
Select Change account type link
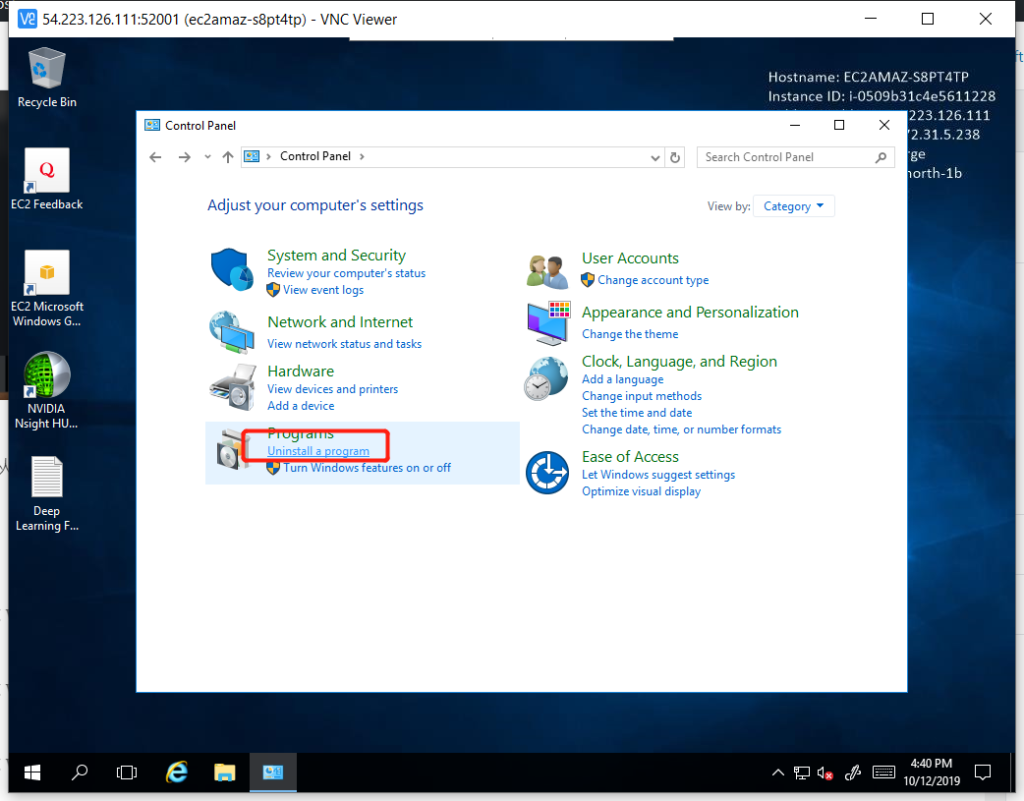click(x=653, y=280)
